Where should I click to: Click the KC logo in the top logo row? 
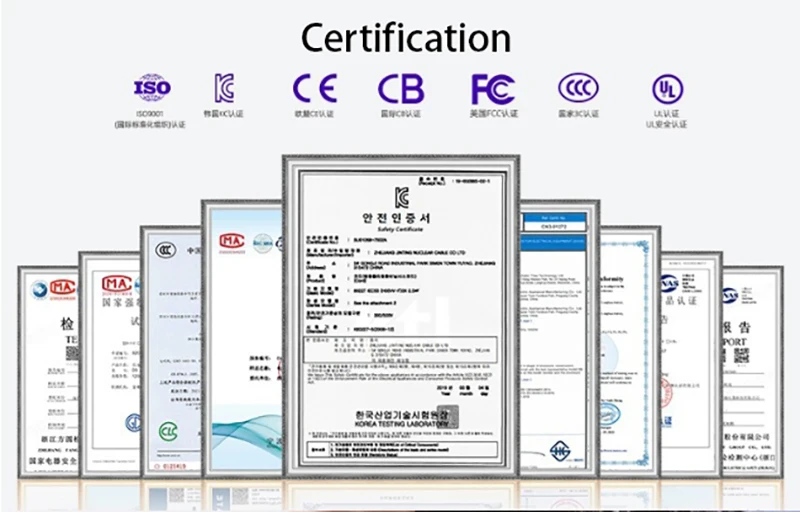pyautogui.click(x=224, y=88)
